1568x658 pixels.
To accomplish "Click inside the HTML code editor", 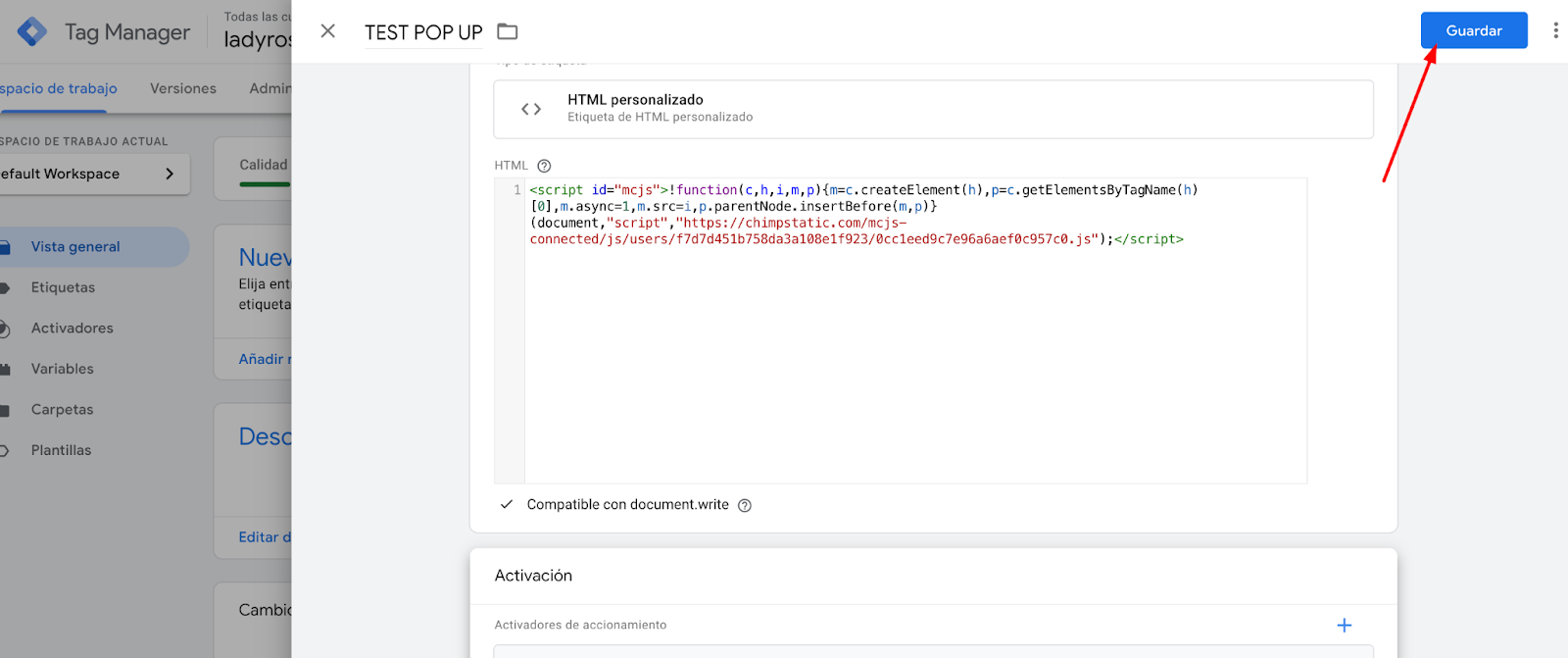I will [915, 330].
